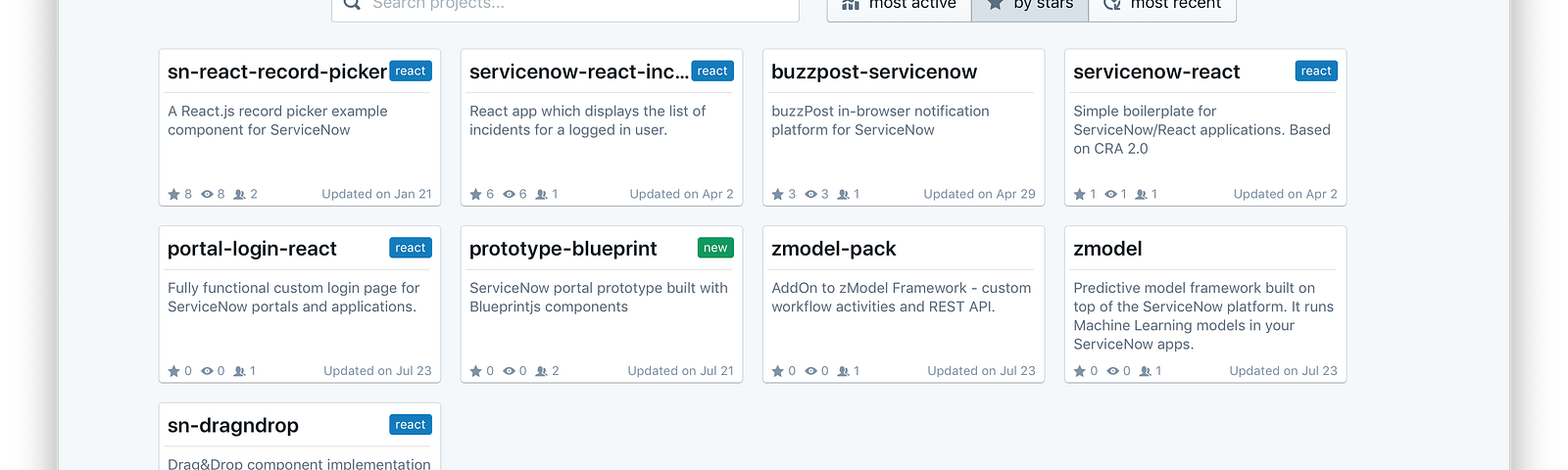Open the buzzpost-servicenow project
Viewport: 1568px width, 470px height.
point(874,71)
